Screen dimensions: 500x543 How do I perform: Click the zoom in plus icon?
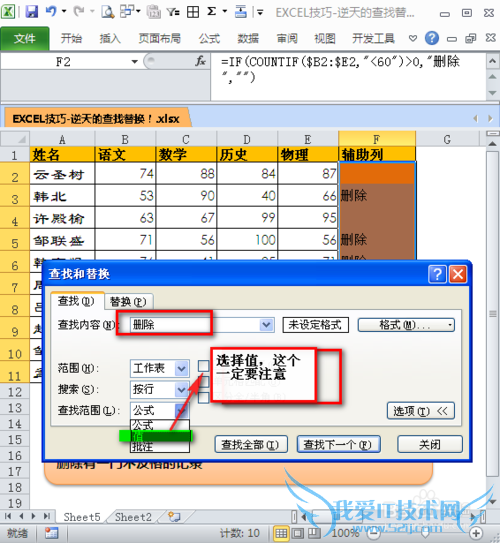pyautogui.click(x=476, y=533)
